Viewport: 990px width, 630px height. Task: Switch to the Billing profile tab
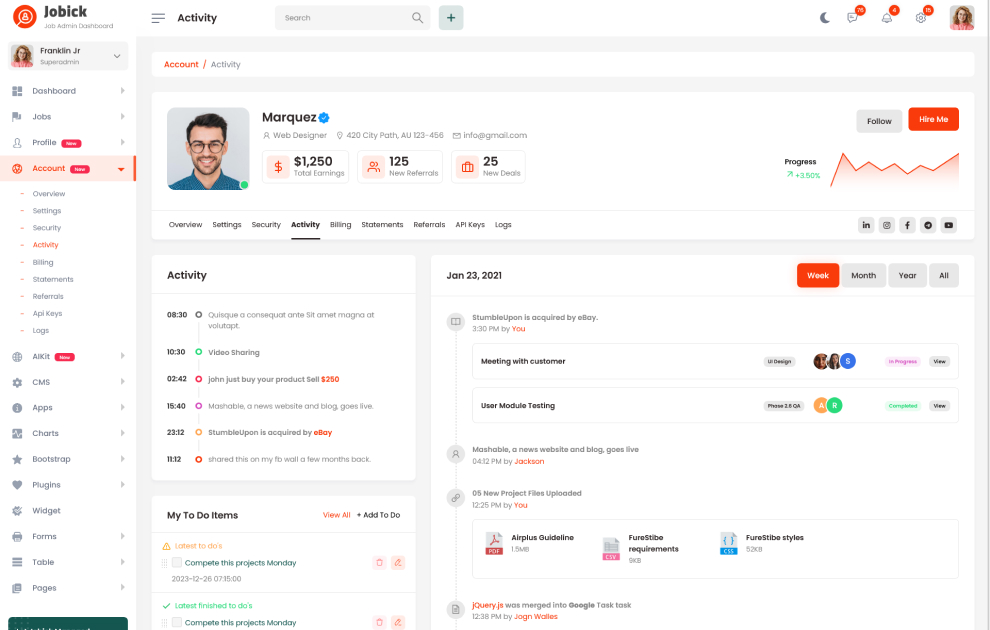(340, 225)
